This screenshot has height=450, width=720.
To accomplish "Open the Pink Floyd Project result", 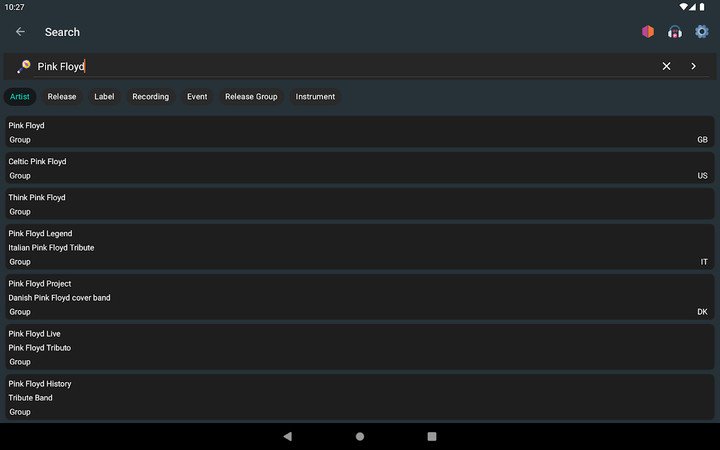I will (360, 297).
